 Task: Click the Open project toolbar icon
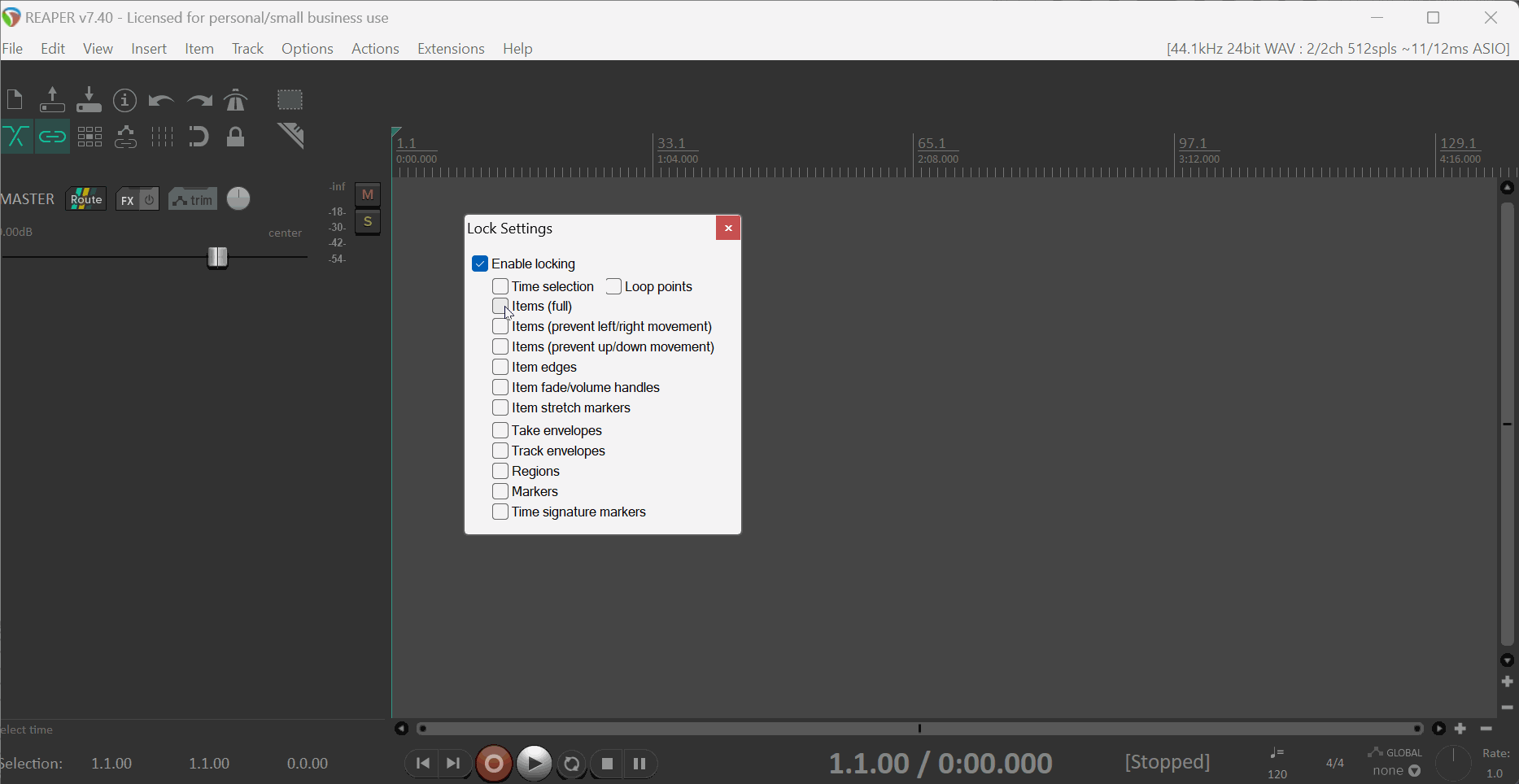tap(52, 100)
